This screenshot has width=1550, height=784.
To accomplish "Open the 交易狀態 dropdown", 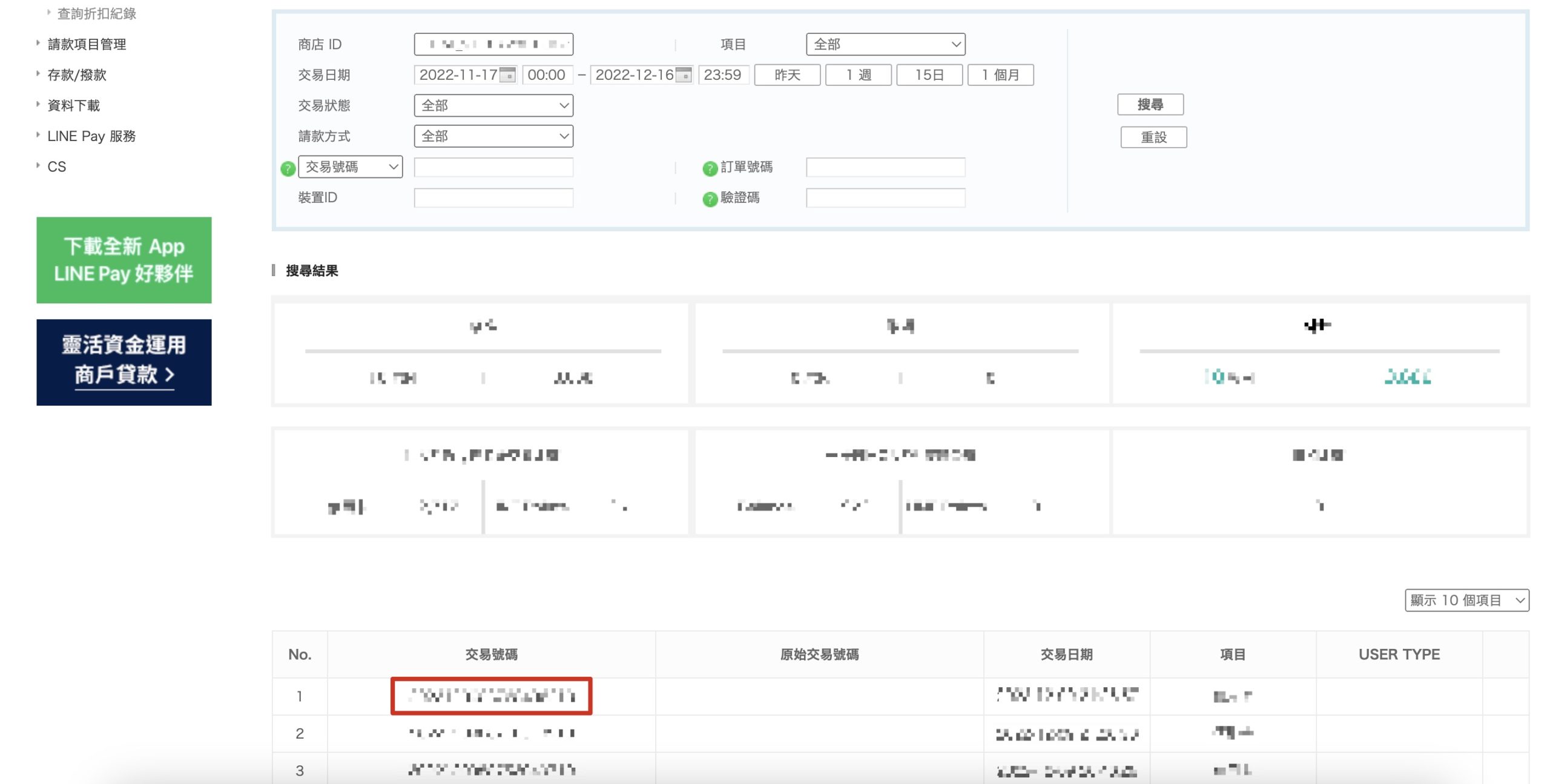I will point(493,105).
